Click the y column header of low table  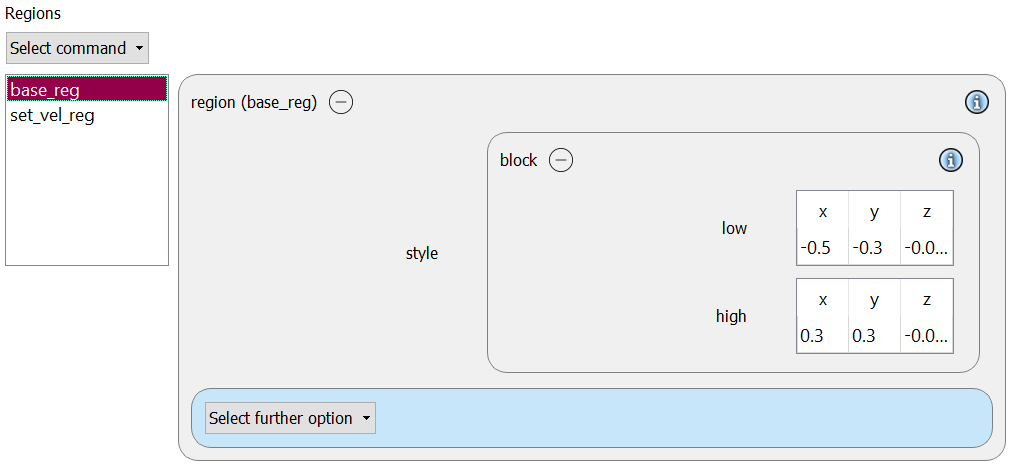tap(874, 212)
